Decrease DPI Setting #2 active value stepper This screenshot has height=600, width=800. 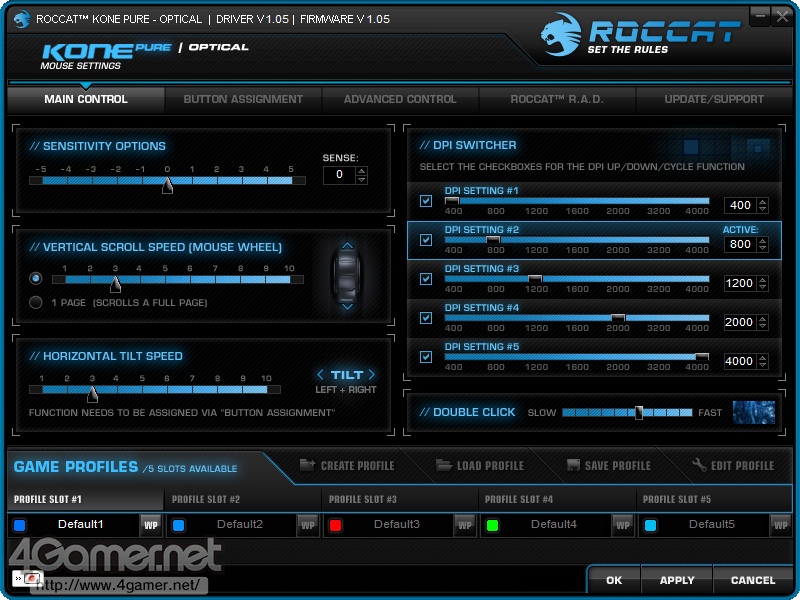pyautogui.click(x=763, y=248)
